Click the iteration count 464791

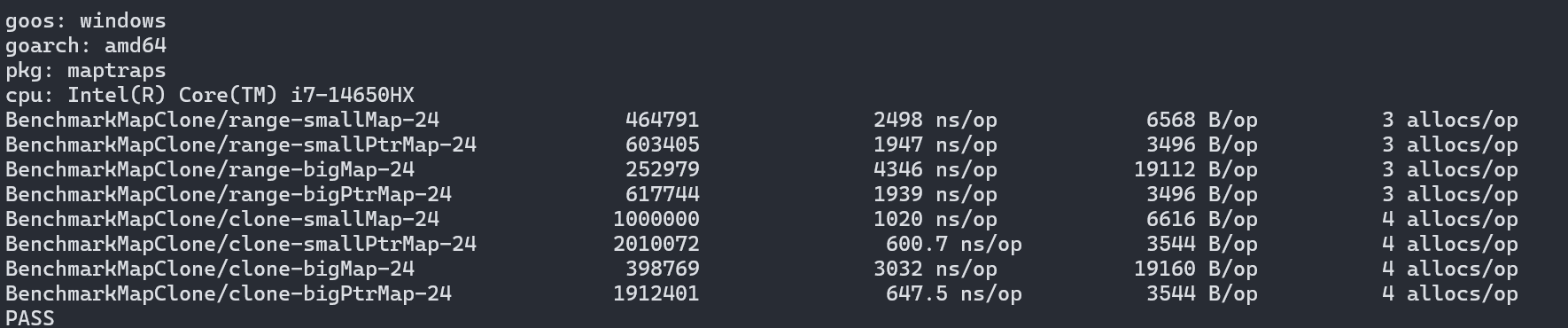[663, 120]
